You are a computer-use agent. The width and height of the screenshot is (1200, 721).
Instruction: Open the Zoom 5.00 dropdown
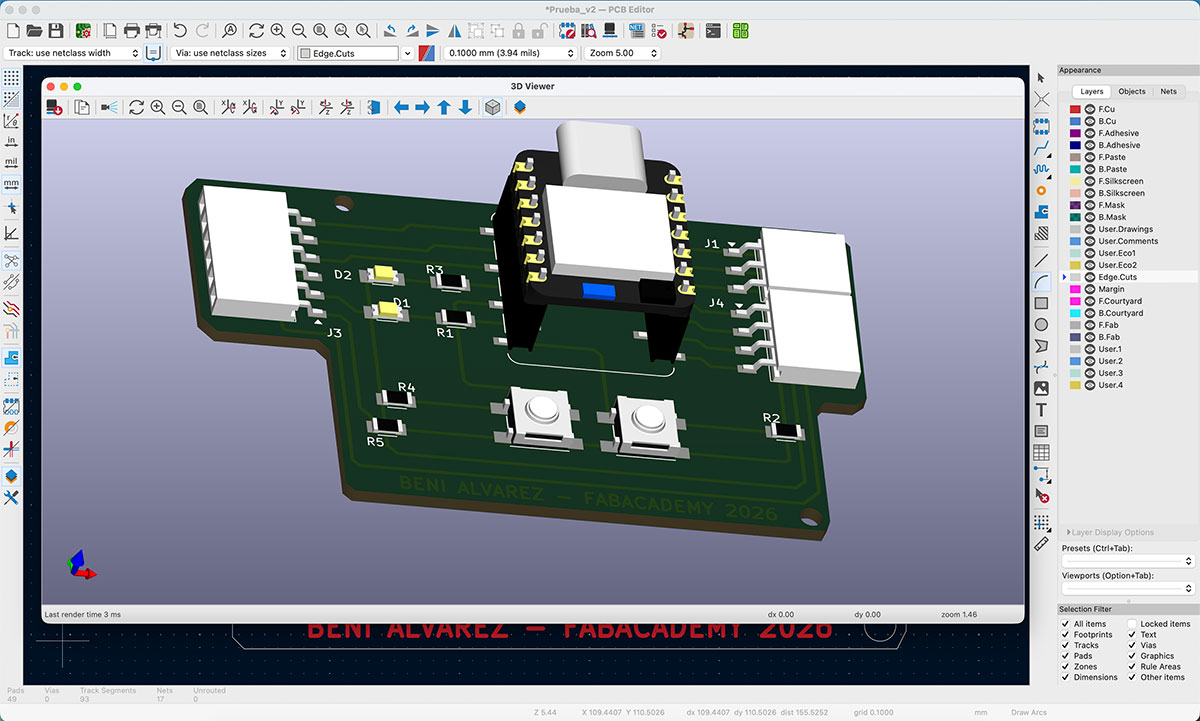point(621,53)
